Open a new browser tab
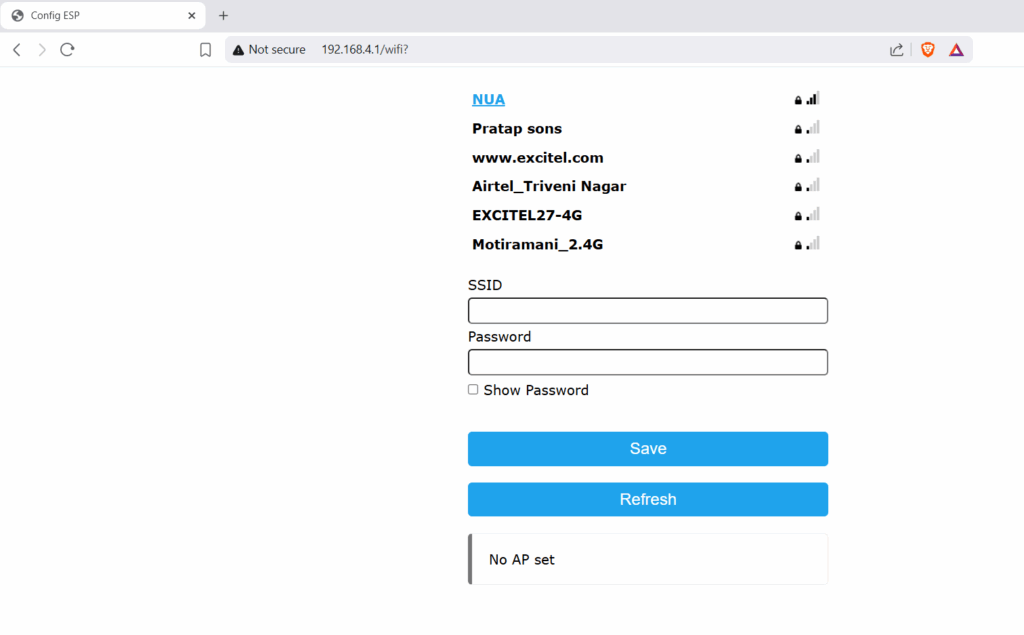The height and width of the screenshot is (635, 1024). click(x=223, y=16)
